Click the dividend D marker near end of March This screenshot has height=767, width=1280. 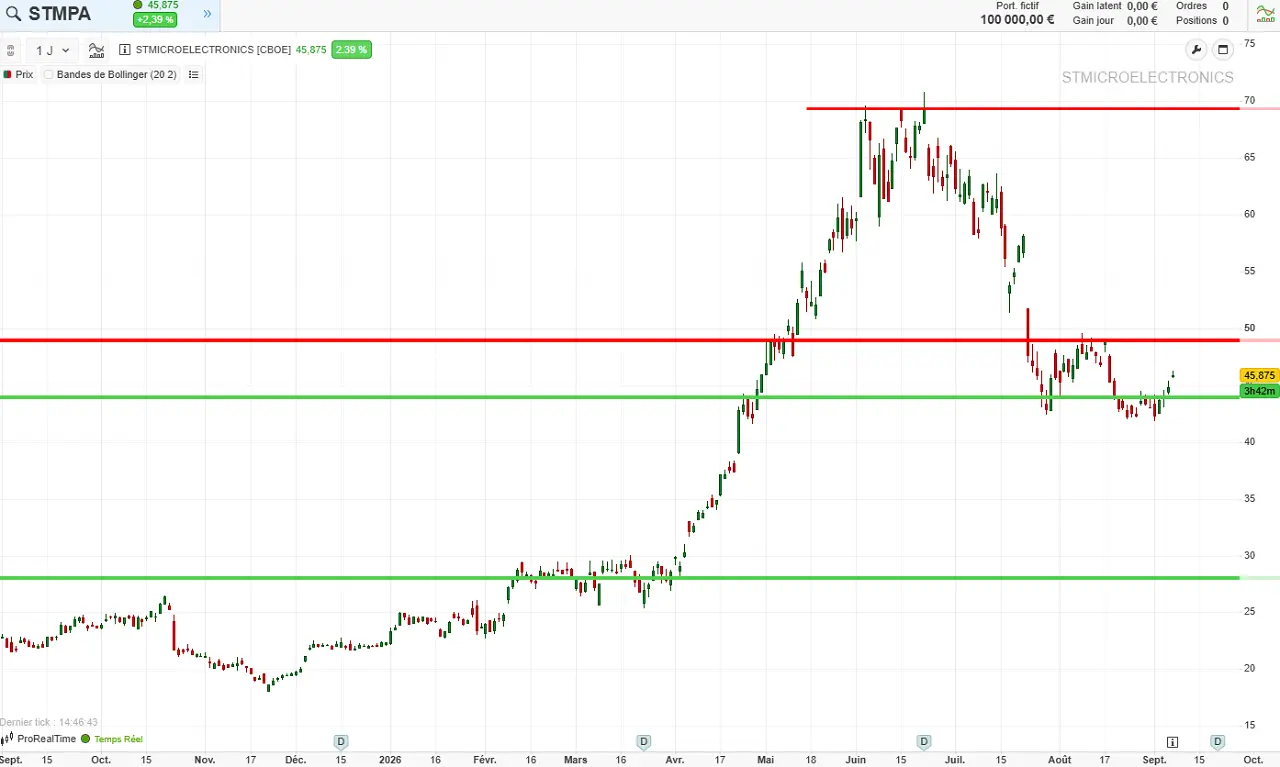click(643, 742)
